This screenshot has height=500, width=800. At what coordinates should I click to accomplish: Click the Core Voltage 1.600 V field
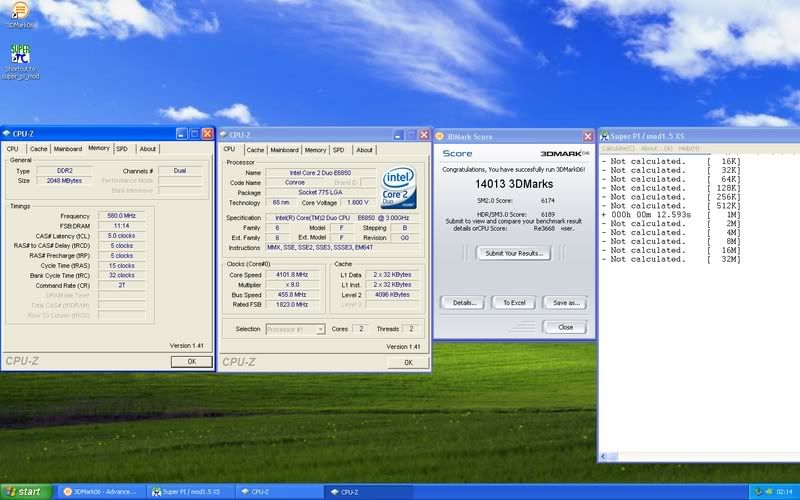(357, 203)
